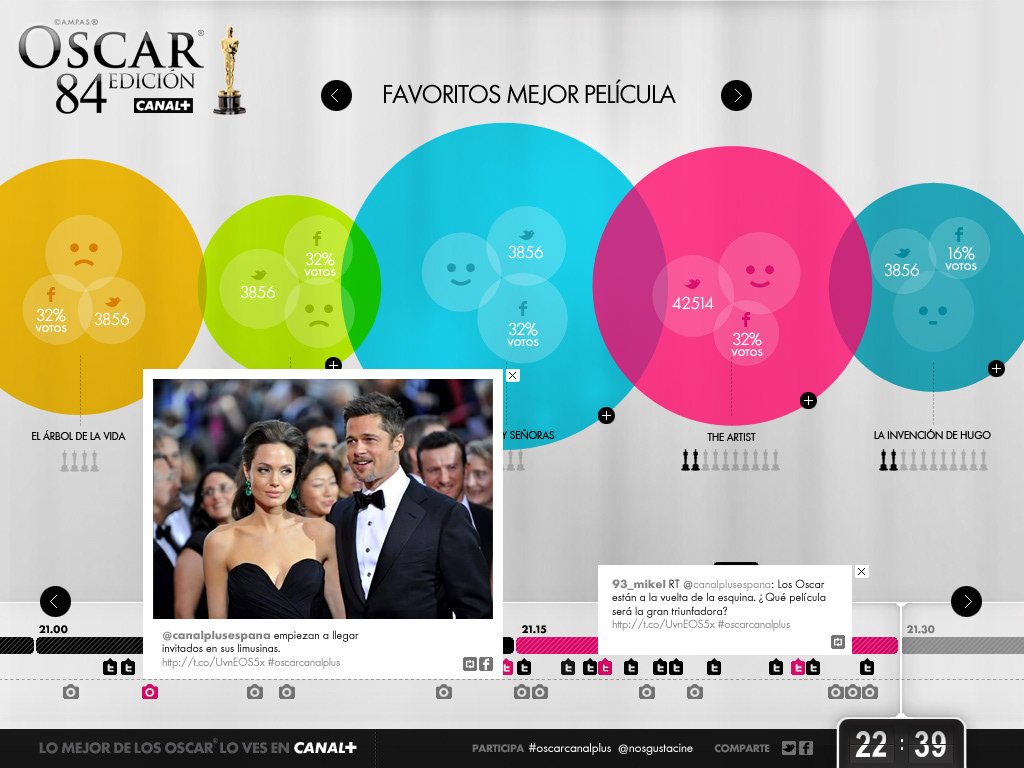Open the Brad Pitt and Angelina Jolie photo
This screenshot has height=768, width=1024.
click(323, 499)
